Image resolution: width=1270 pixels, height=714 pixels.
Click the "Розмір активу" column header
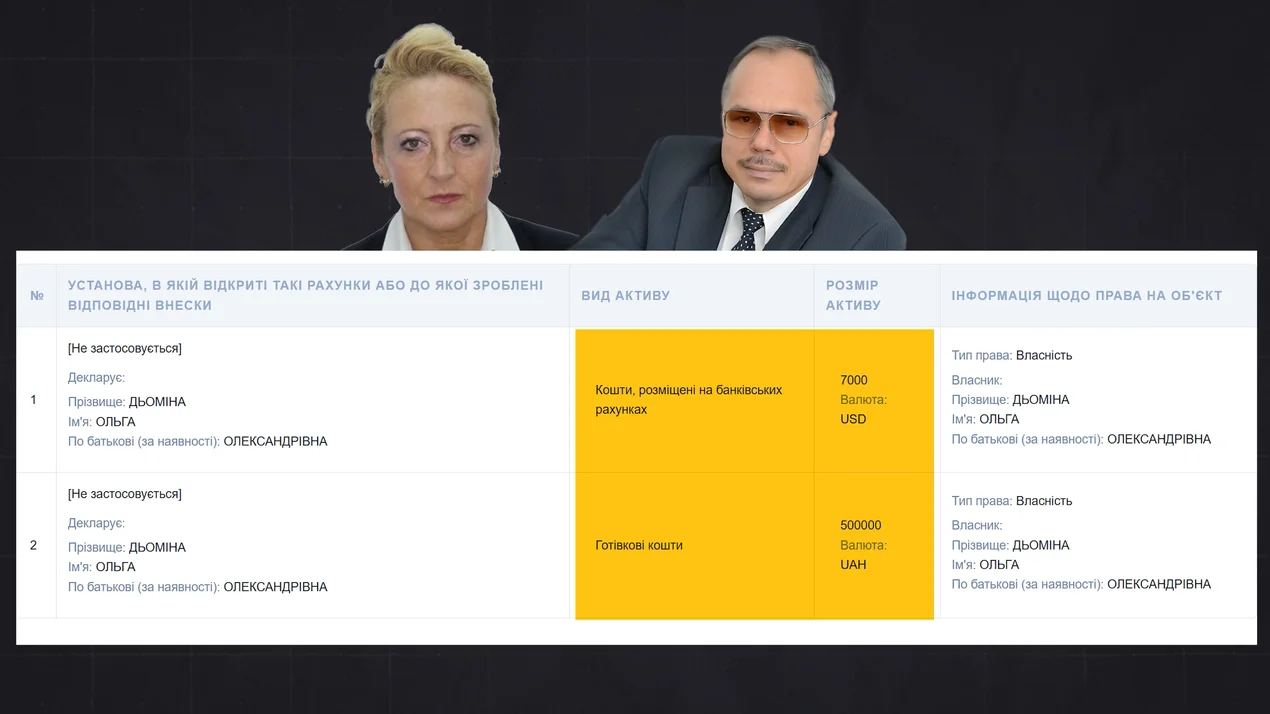[x=853, y=295]
